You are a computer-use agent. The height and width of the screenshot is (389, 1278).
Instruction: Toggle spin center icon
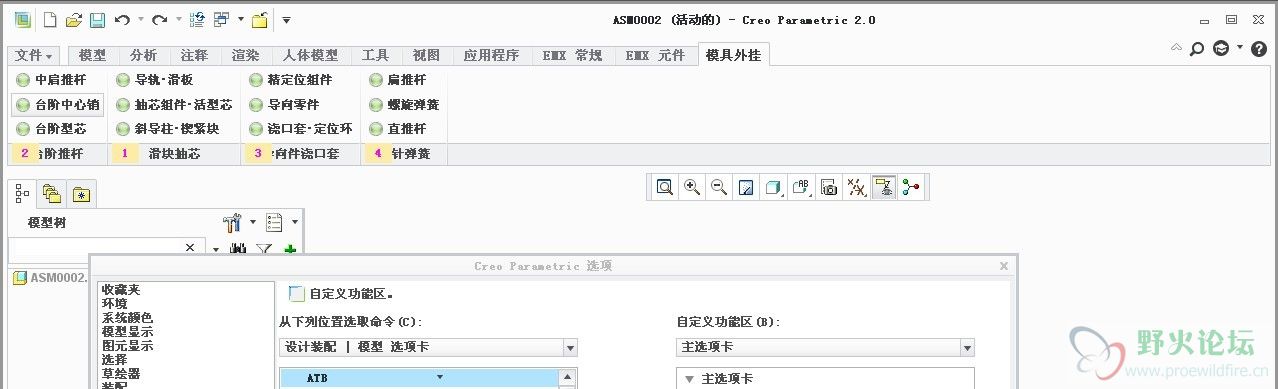[x=910, y=187]
